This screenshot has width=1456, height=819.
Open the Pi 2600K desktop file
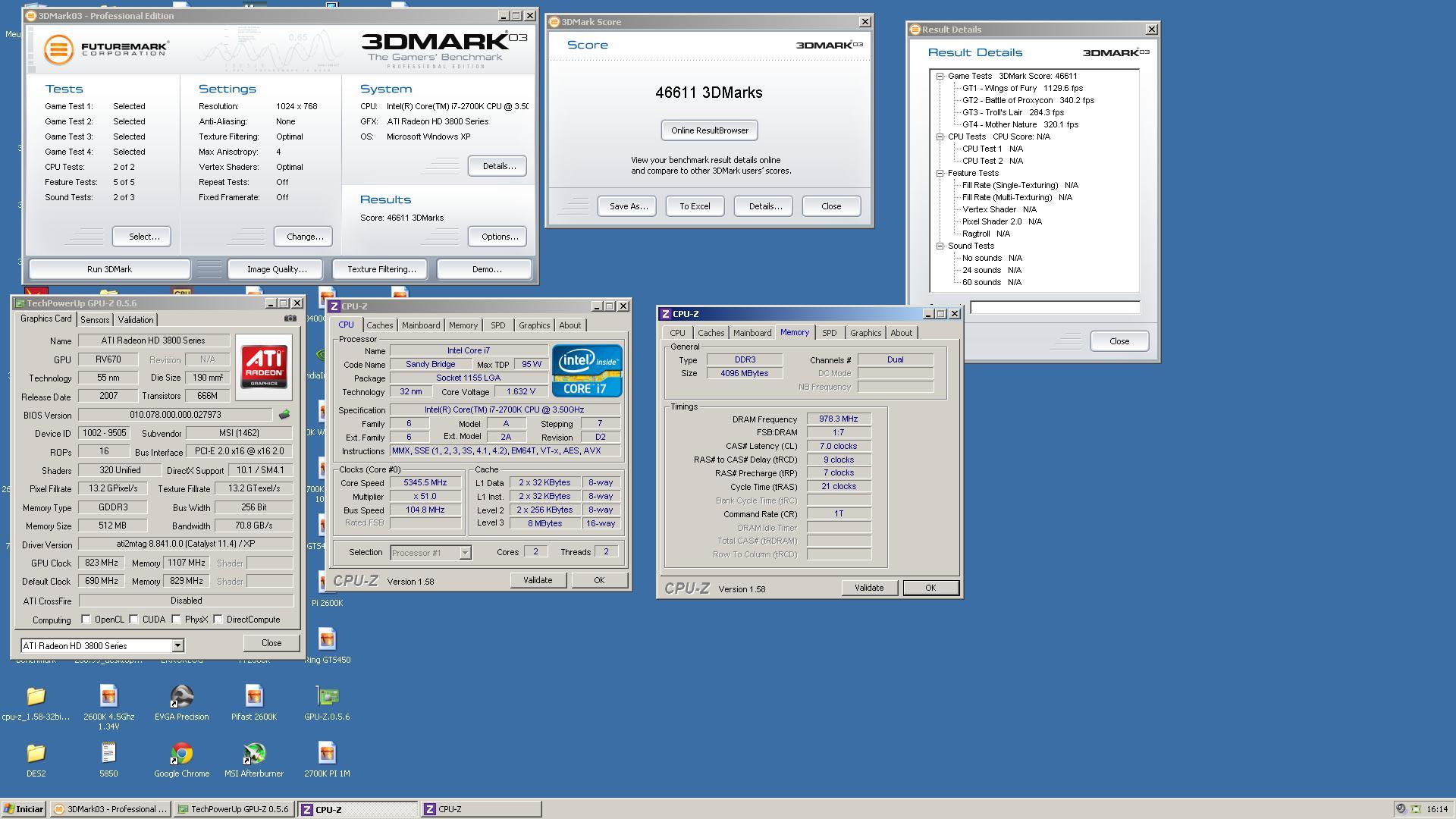(x=327, y=589)
